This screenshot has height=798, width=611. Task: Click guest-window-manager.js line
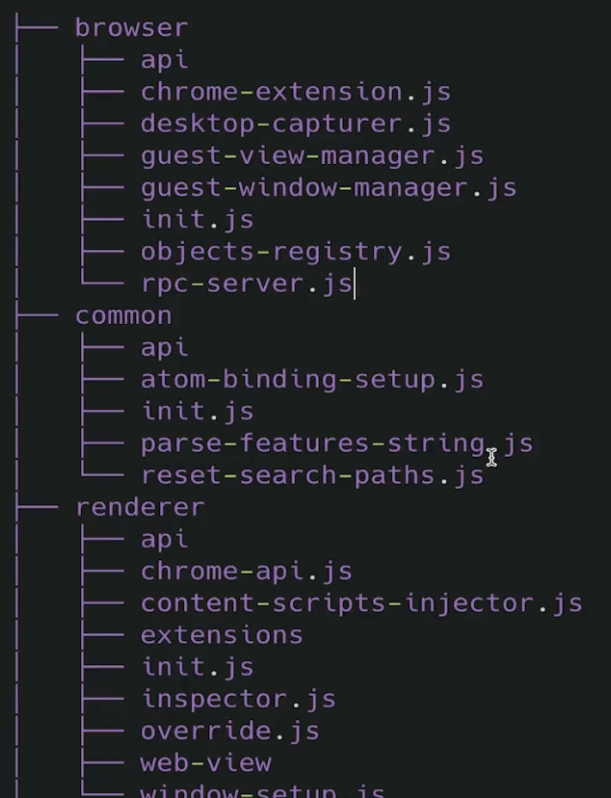[x=328, y=188]
